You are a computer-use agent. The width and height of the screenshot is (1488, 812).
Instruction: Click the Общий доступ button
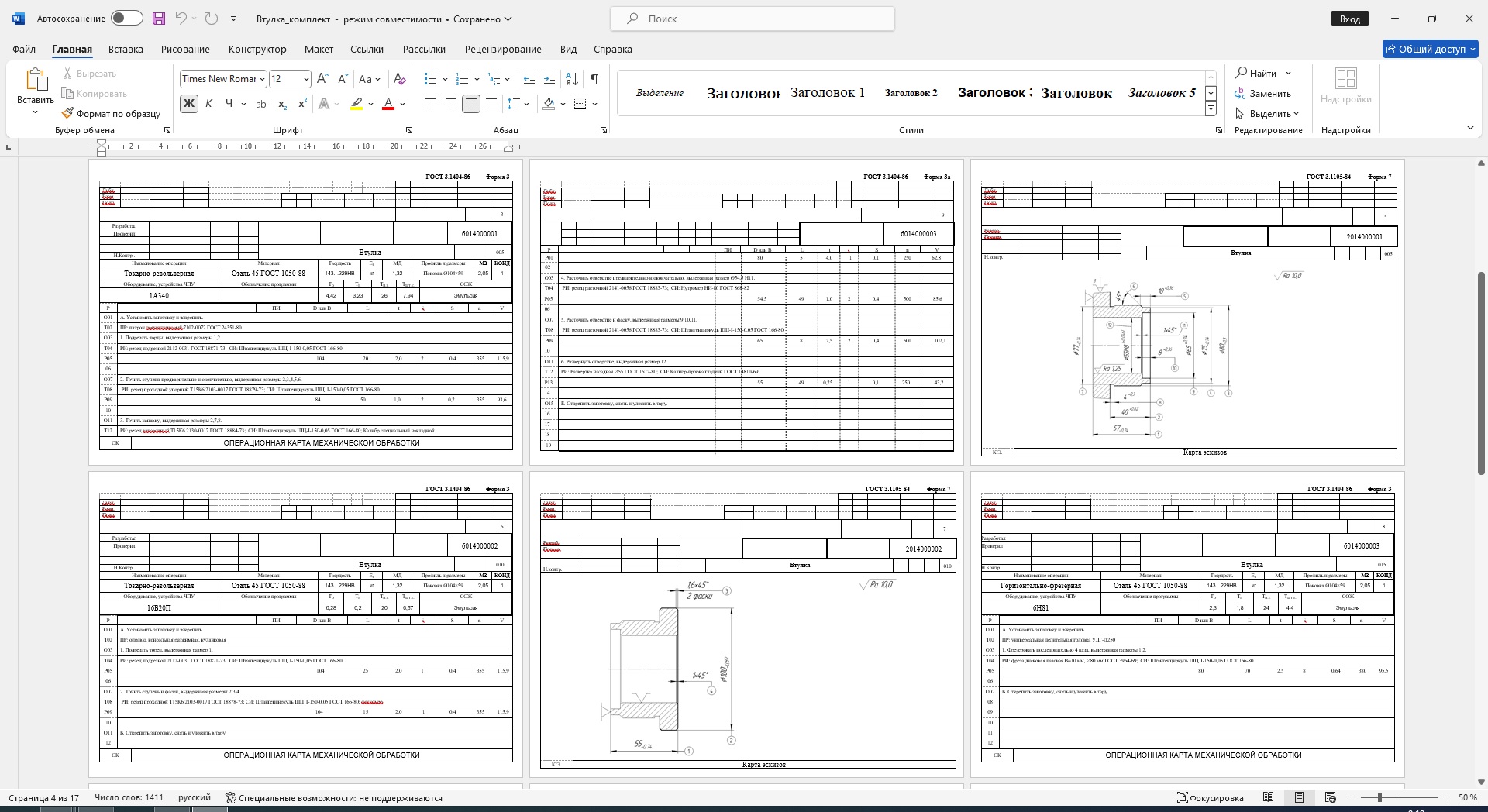click(1431, 49)
